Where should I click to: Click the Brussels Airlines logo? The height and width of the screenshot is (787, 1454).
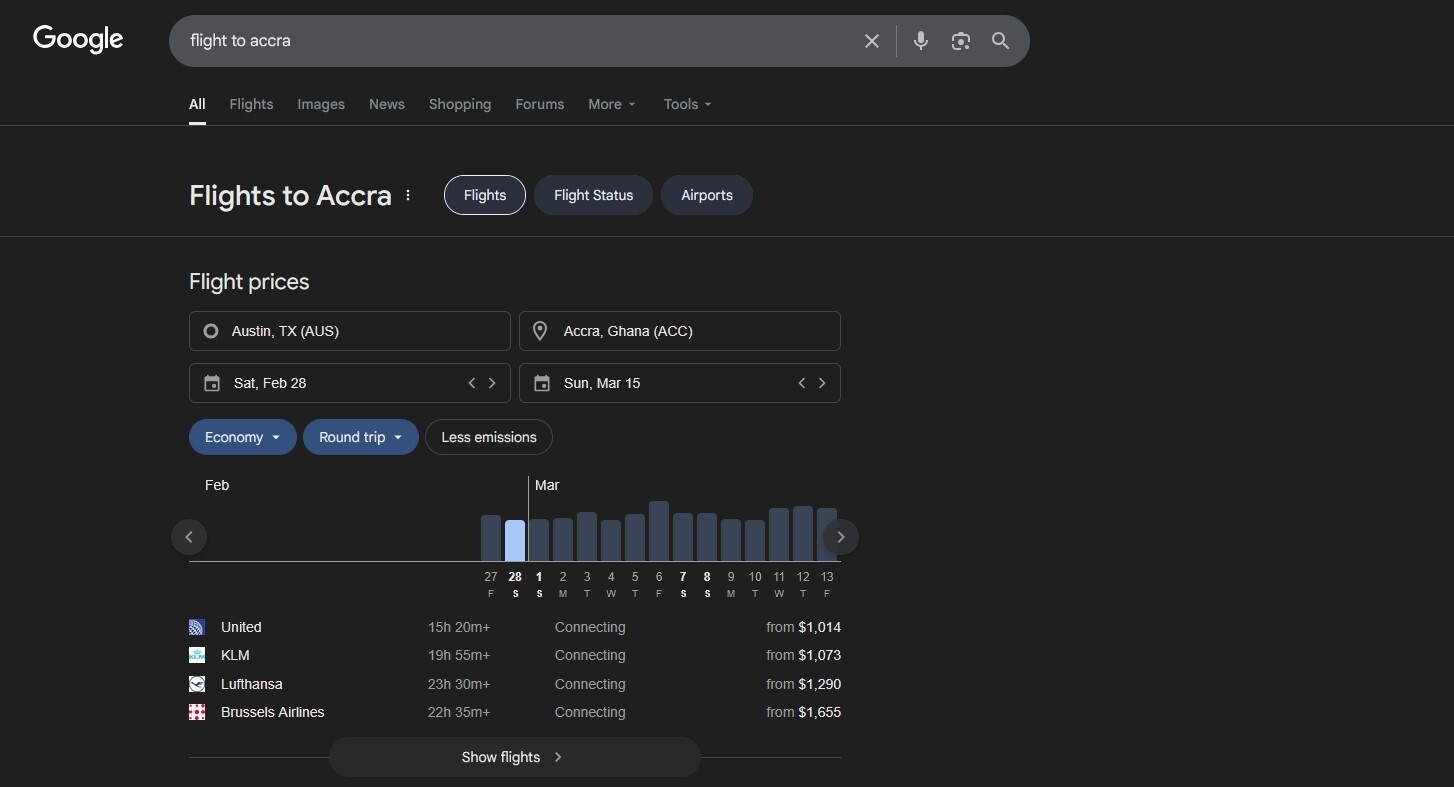coord(197,712)
